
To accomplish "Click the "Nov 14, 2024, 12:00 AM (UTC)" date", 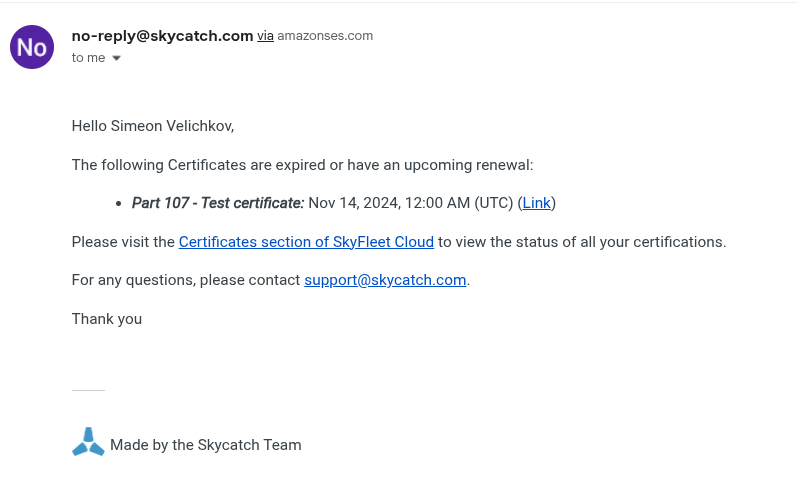I will (411, 203).
